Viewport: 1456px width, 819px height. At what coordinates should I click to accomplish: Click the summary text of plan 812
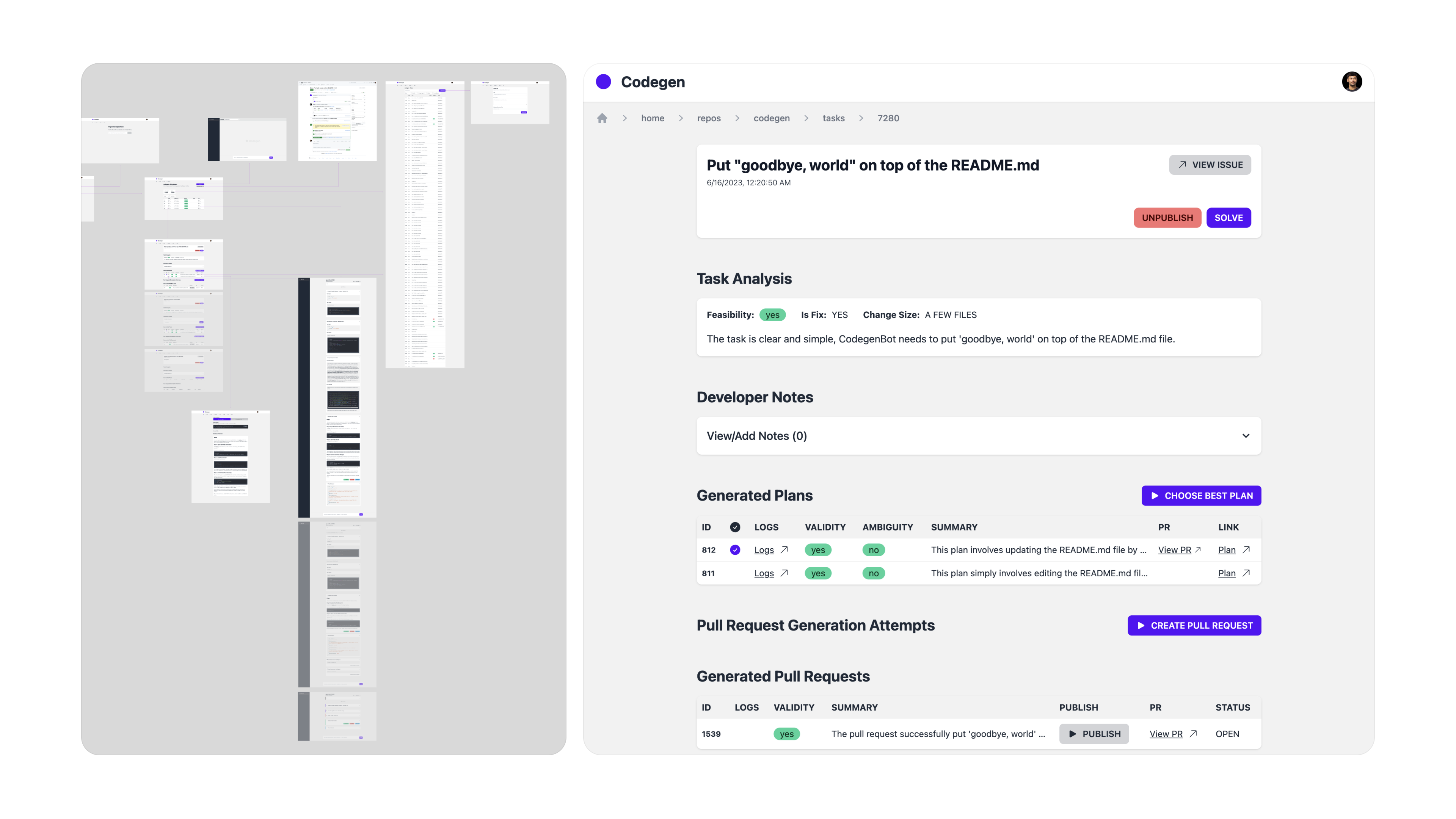[x=1038, y=550]
